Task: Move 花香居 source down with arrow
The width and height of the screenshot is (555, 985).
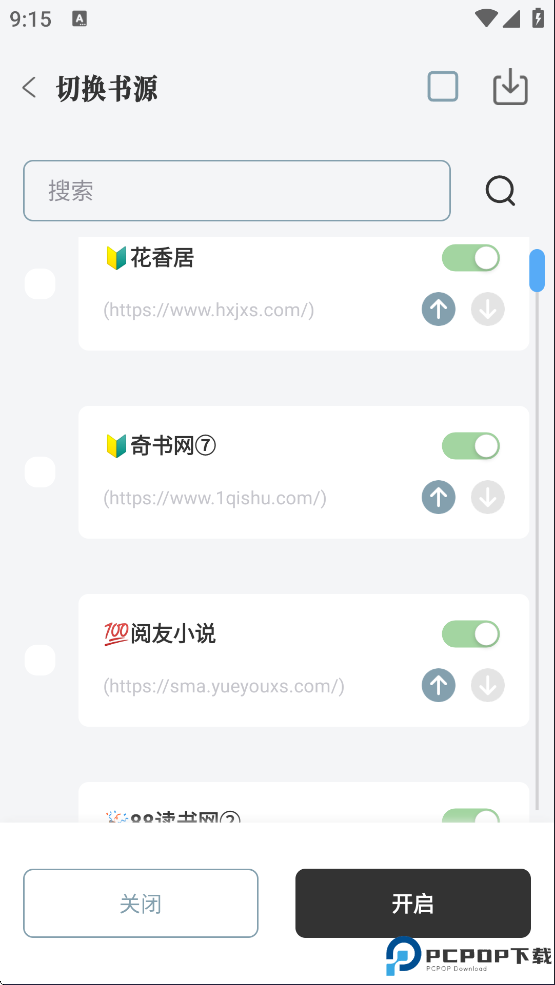Action: click(x=488, y=309)
